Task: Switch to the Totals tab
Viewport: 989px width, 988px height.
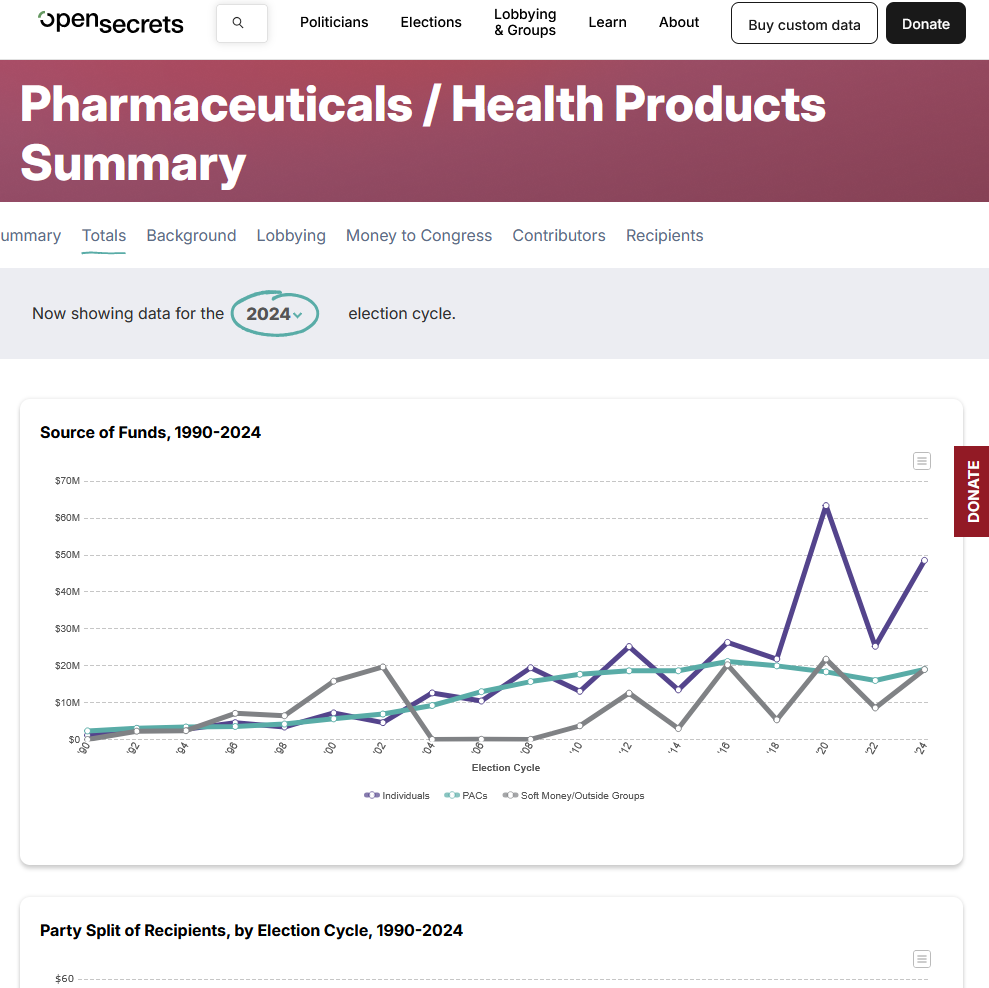Action: [103, 236]
